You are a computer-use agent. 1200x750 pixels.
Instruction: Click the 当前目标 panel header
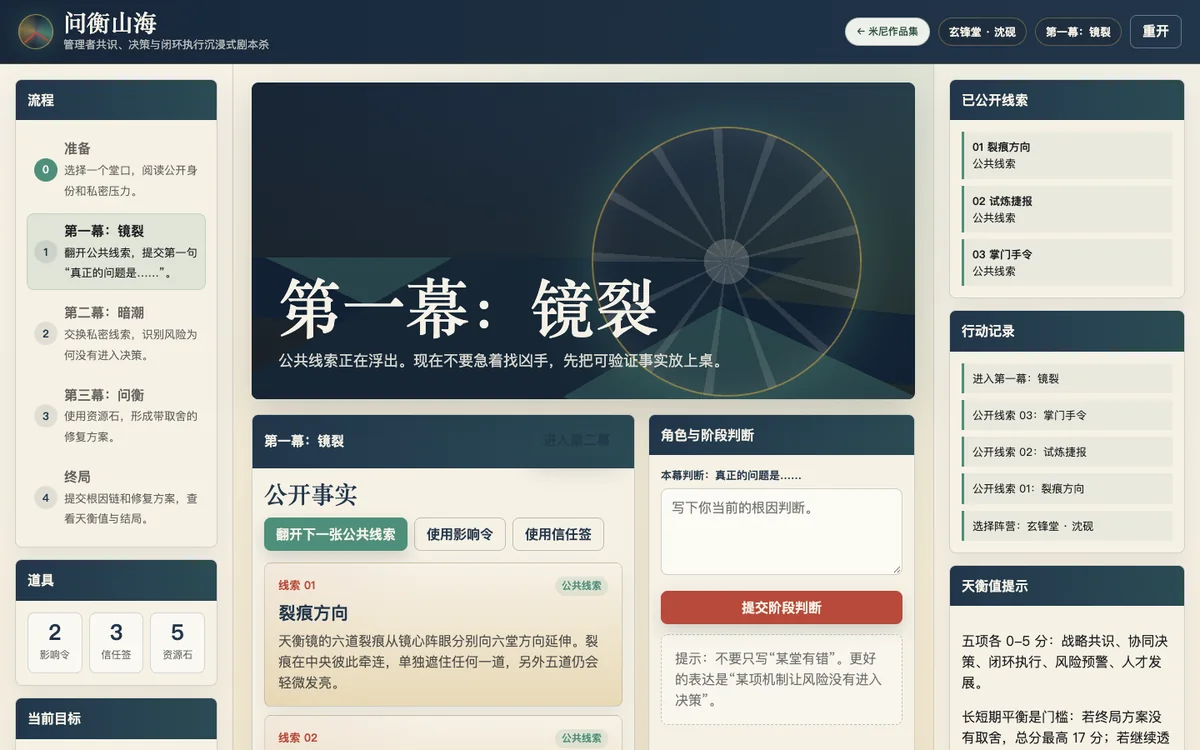116,718
